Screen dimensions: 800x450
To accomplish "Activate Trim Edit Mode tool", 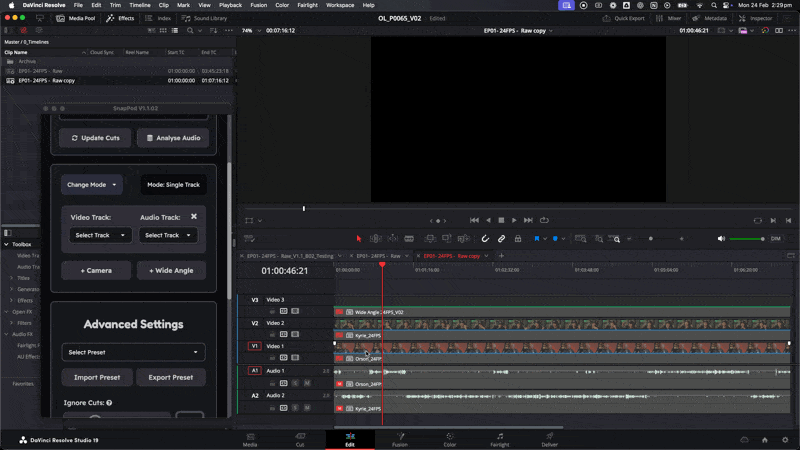I will point(376,239).
